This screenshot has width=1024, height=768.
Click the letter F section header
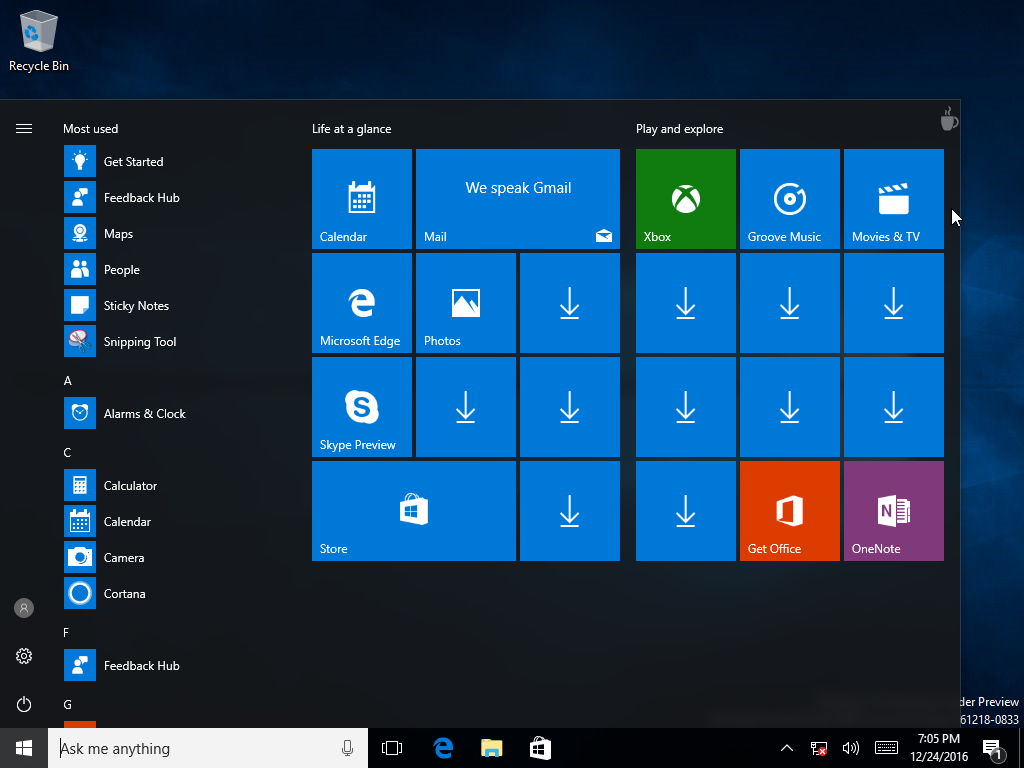[66, 632]
